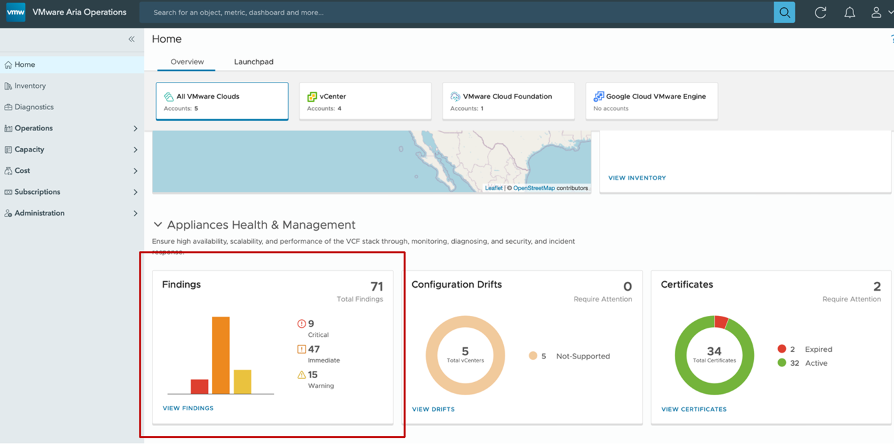Open Inventory in the sidebar
Image resolution: width=894 pixels, height=446 pixels.
click(30, 86)
